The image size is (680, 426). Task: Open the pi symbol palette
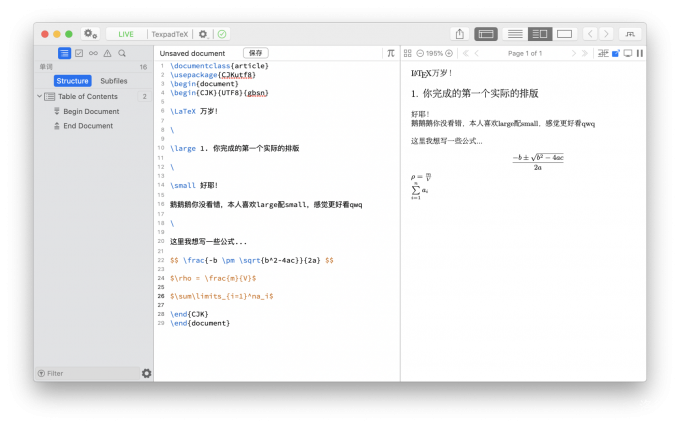391,53
